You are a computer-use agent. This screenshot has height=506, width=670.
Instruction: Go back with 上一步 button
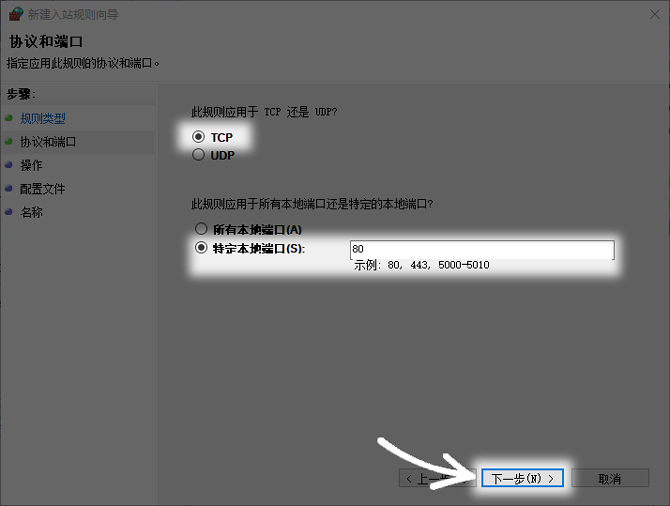click(437, 478)
